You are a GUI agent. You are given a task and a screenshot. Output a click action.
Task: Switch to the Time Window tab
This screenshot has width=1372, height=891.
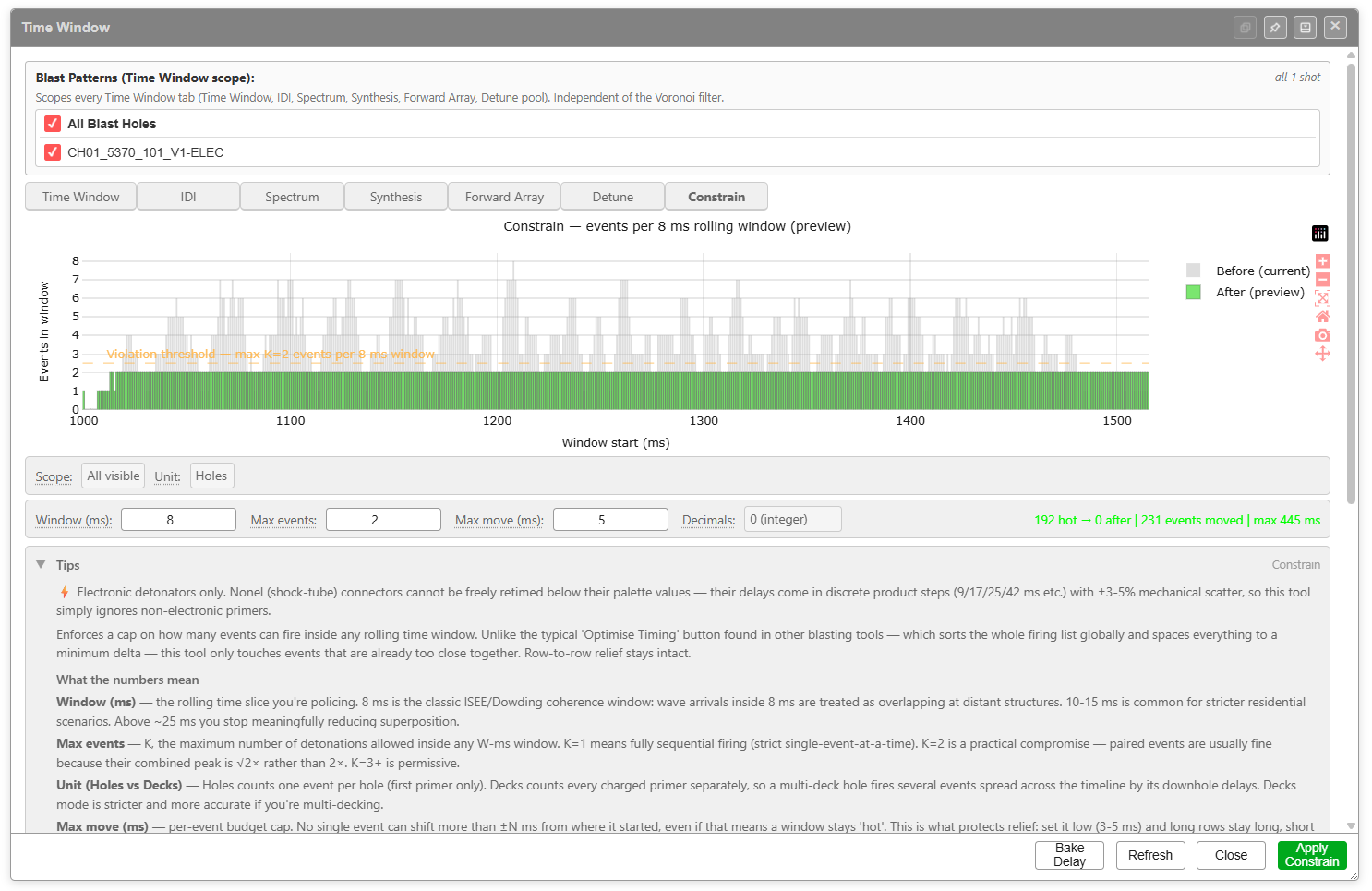81,197
